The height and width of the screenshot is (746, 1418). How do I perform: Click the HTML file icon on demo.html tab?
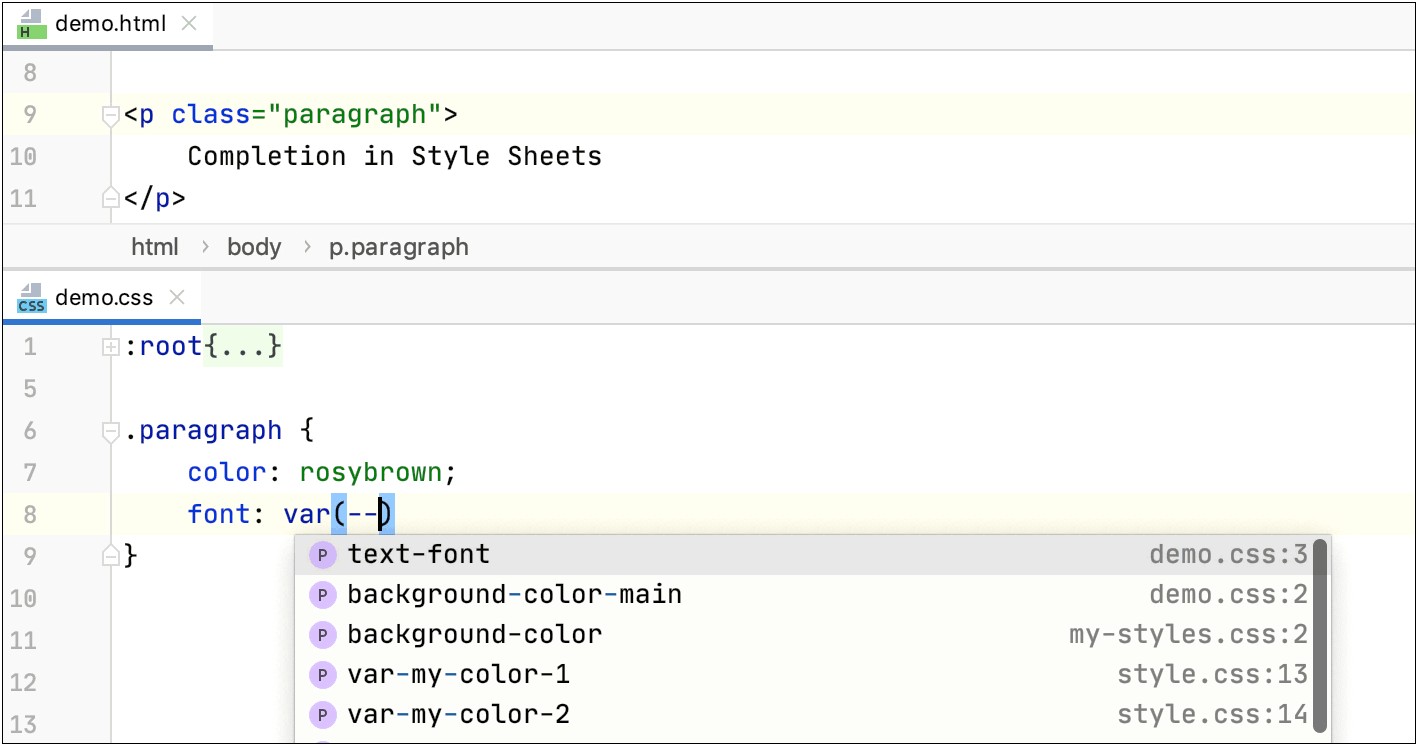[x=31, y=24]
